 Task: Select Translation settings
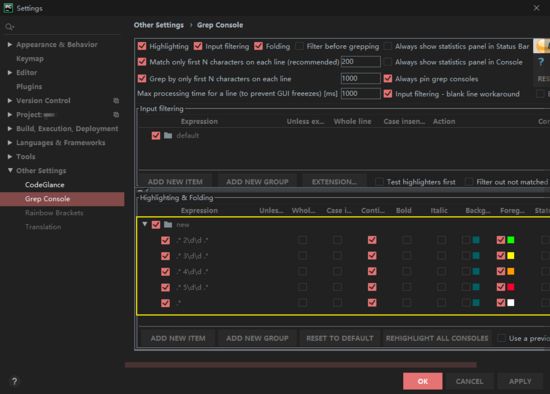(43, 227)
